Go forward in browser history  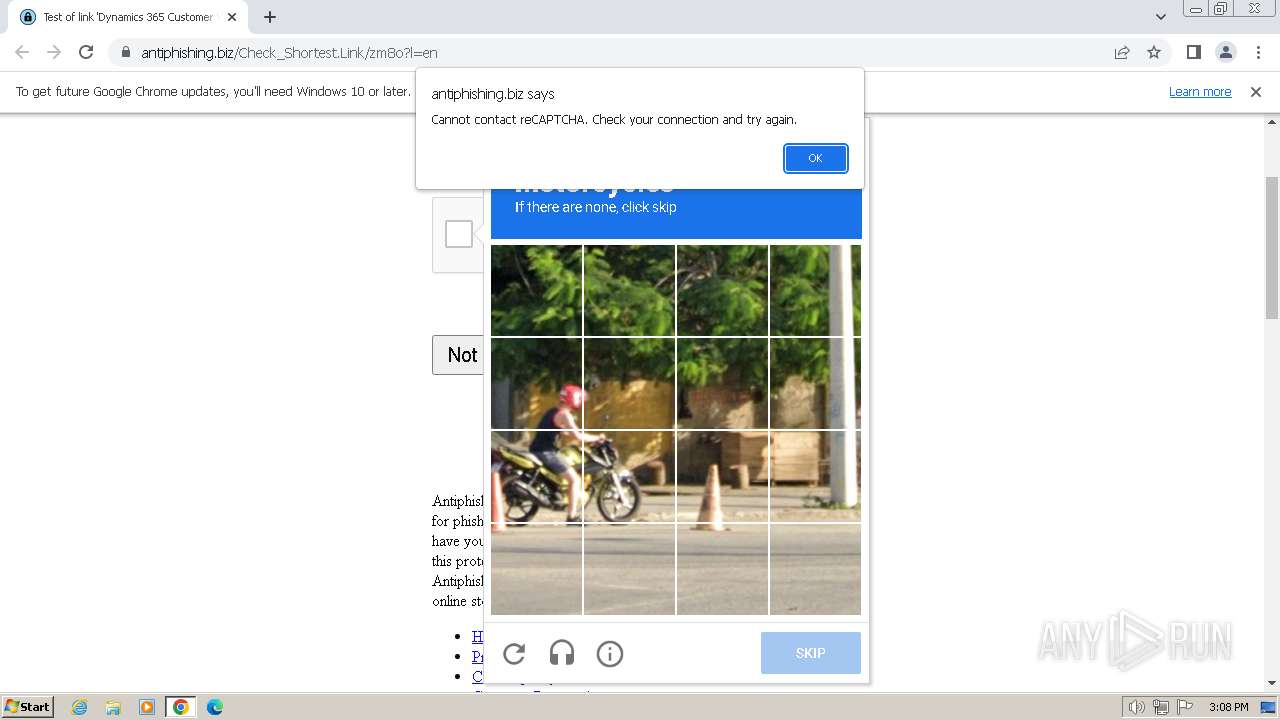coord(54,52)
